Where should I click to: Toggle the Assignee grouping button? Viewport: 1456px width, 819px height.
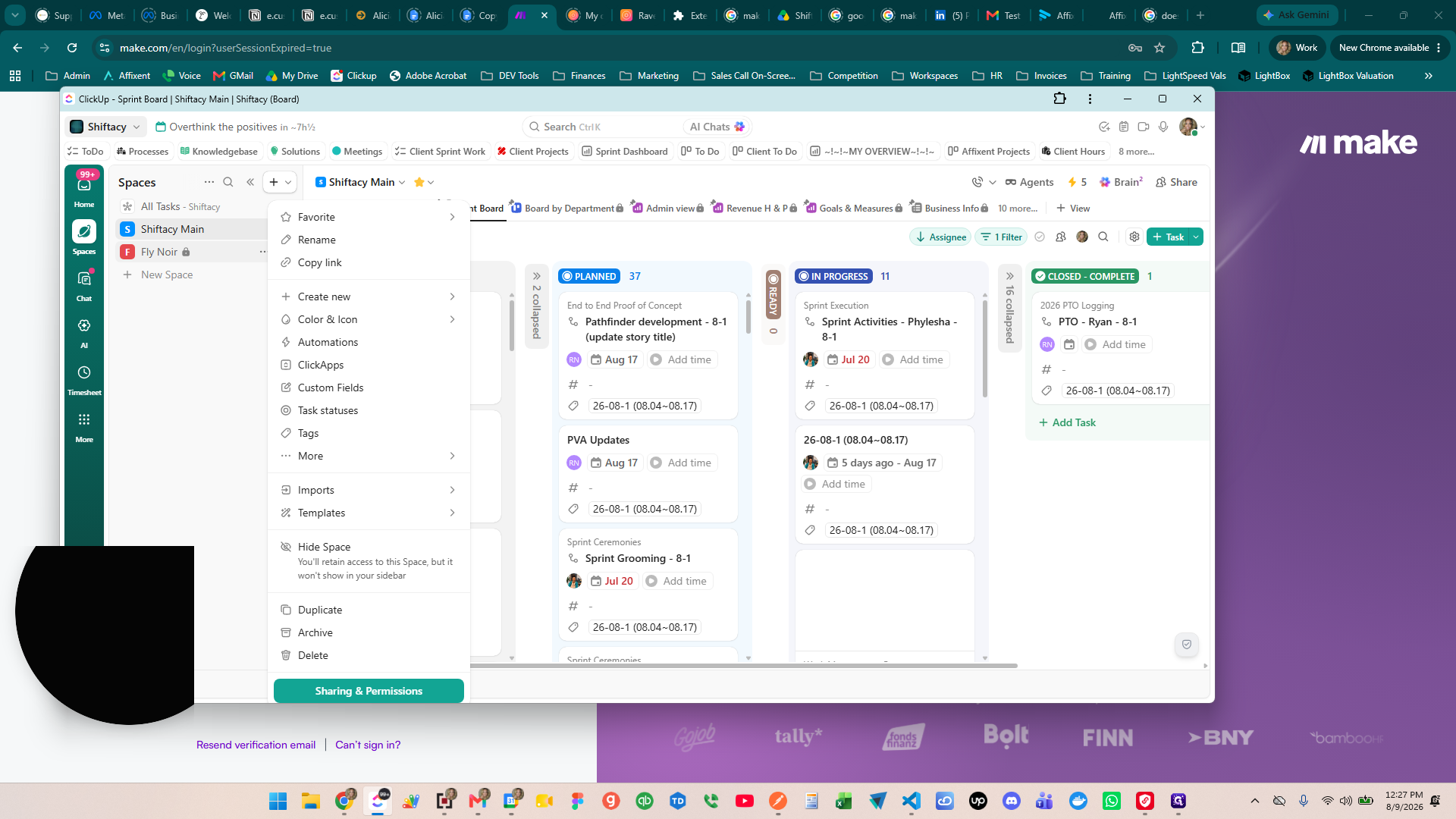pos(940,237)
